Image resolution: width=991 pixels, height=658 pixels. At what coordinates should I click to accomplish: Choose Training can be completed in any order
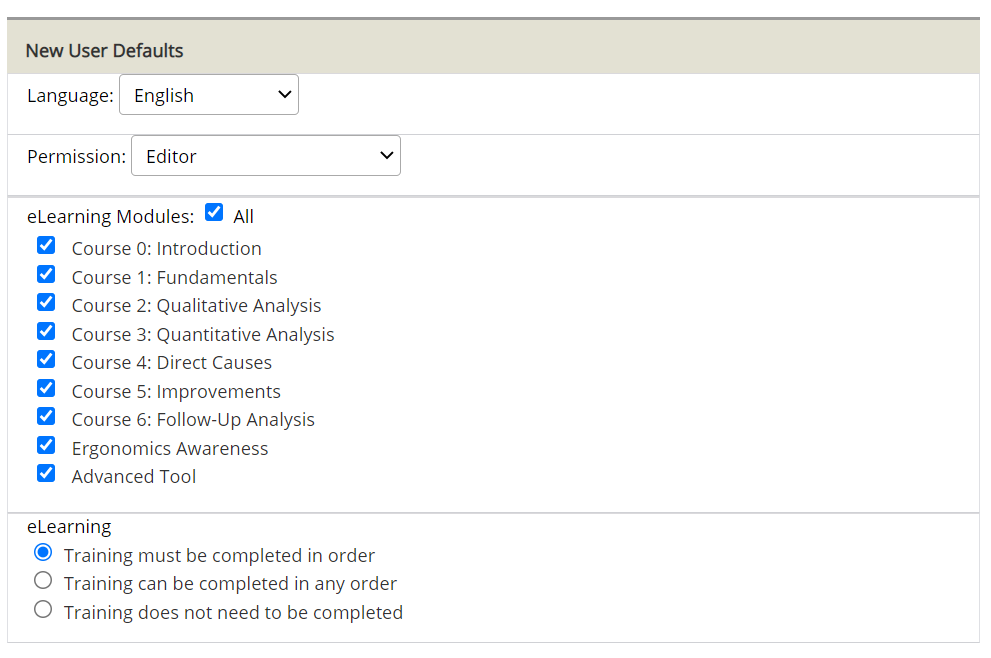pyautogui.click(x=43, y=580)
